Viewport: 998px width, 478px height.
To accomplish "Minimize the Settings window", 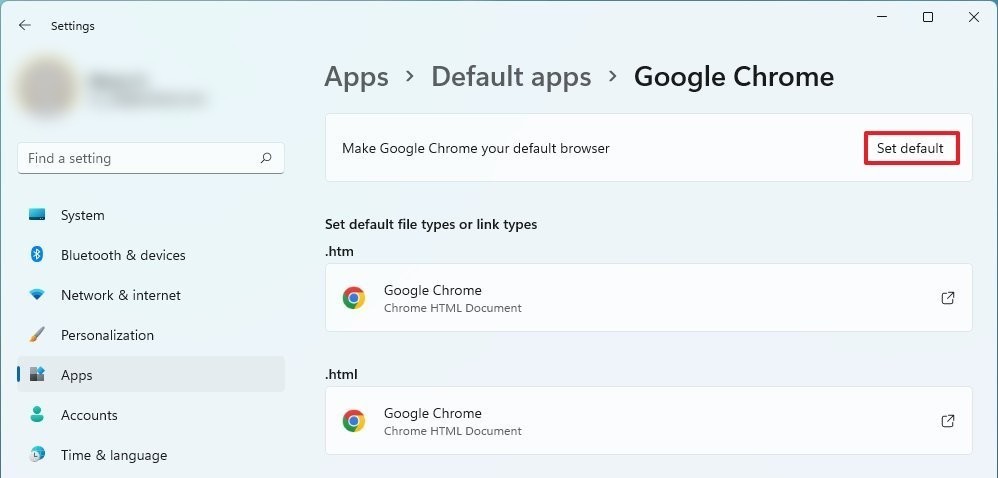I will (x=882, y=17).
